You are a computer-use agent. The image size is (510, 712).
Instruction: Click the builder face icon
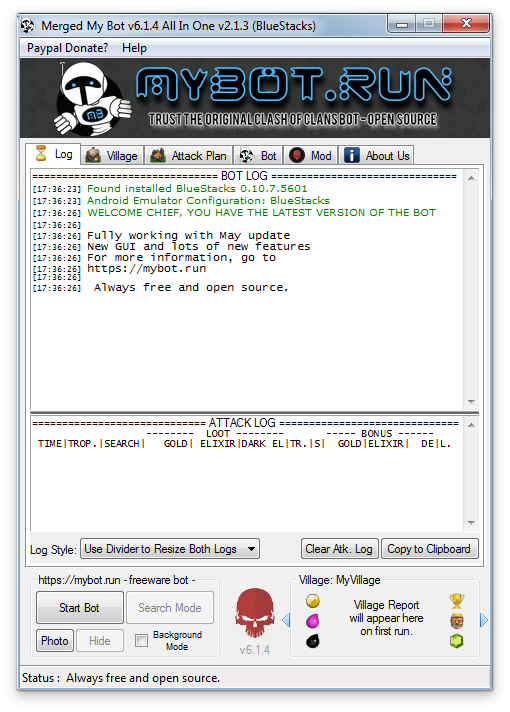tap(457, 621)
